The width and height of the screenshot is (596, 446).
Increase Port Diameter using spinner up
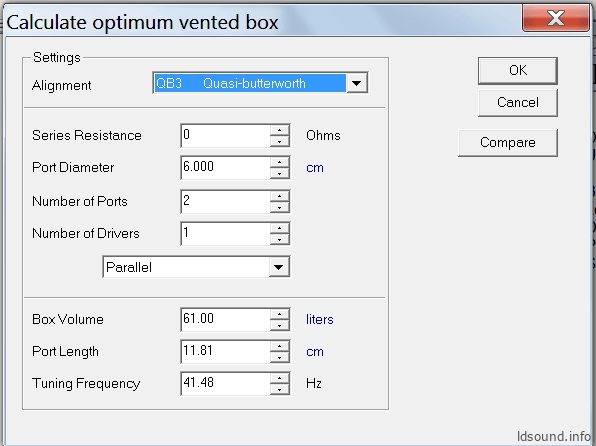280,162
